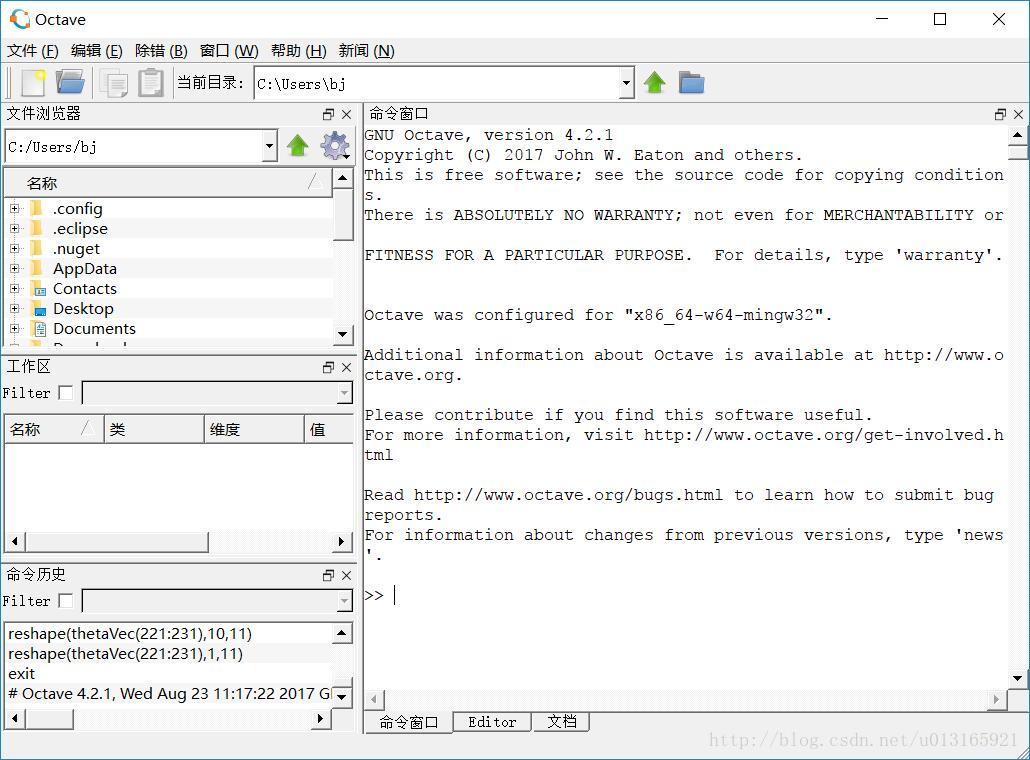
Task: Close the command history panel
Action: pos(346,575)
